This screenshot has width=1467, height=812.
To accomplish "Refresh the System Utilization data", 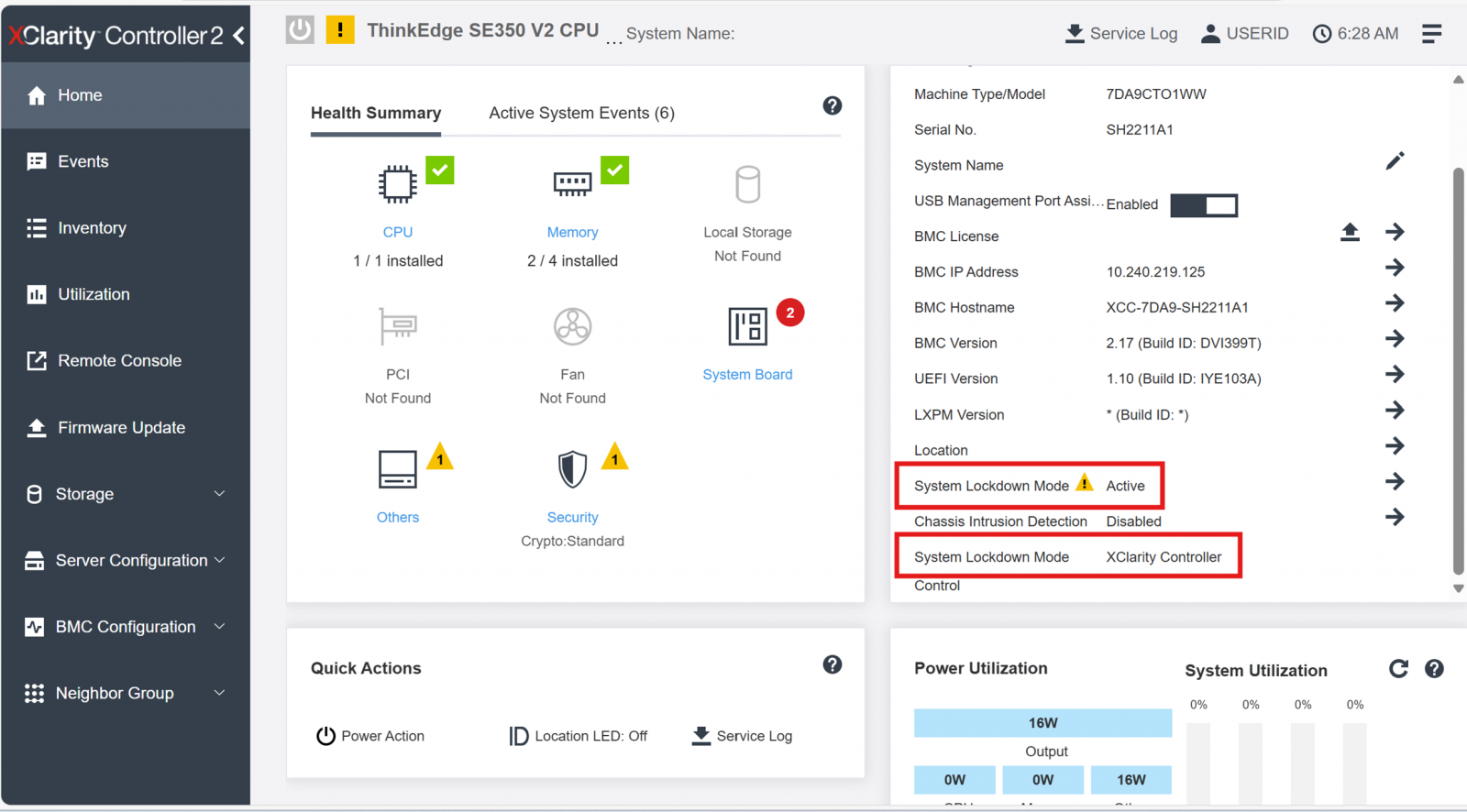I will pyautogui.click(x=1398, y=669).
